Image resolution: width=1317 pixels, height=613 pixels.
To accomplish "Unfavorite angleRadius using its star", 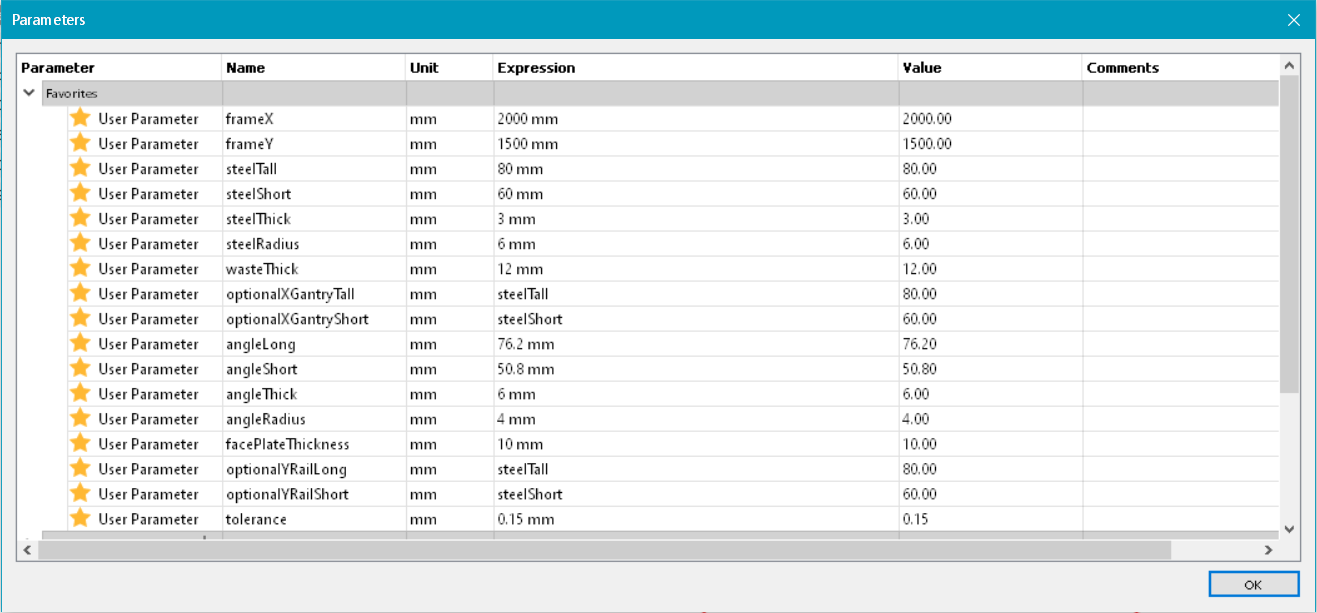I will (x=81, y=418).
